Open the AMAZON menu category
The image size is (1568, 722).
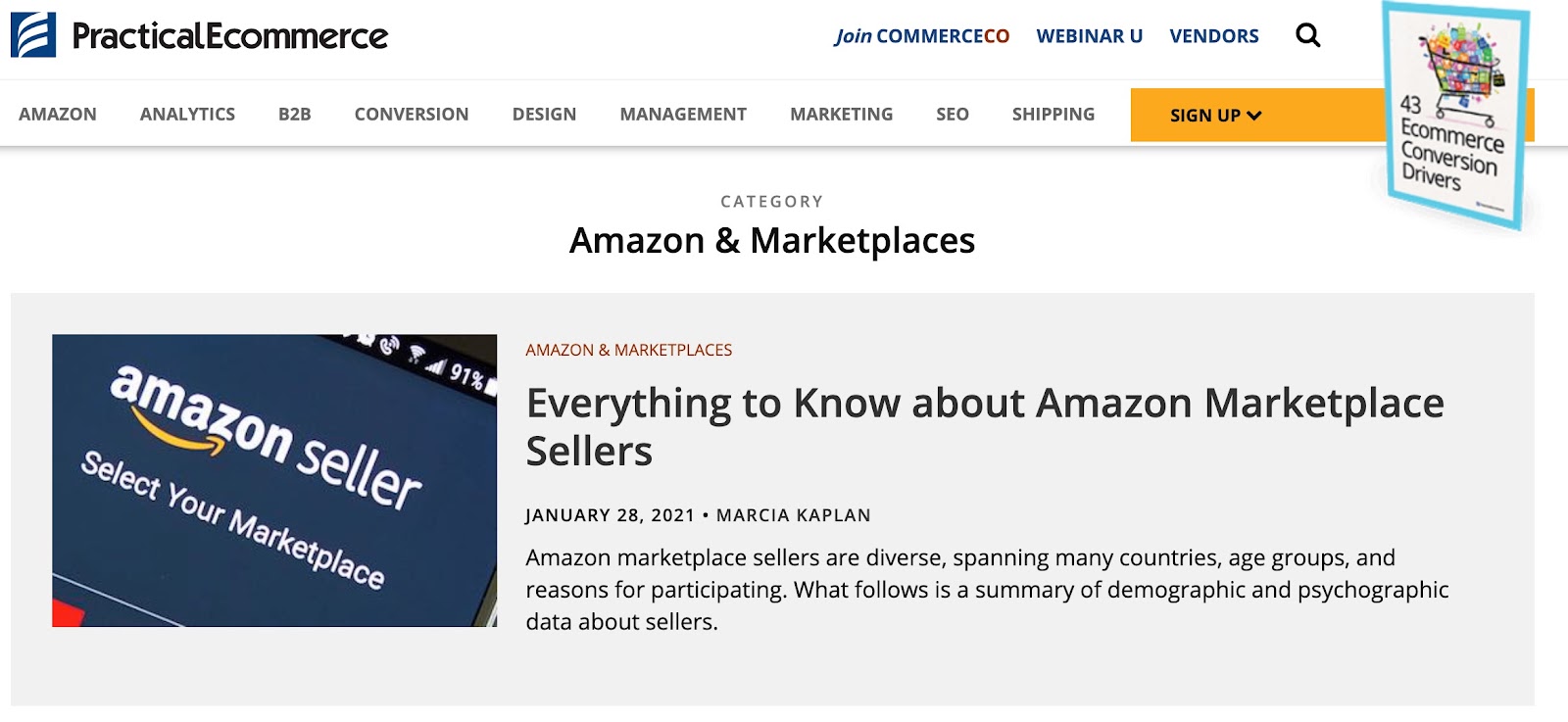point(58,115)
